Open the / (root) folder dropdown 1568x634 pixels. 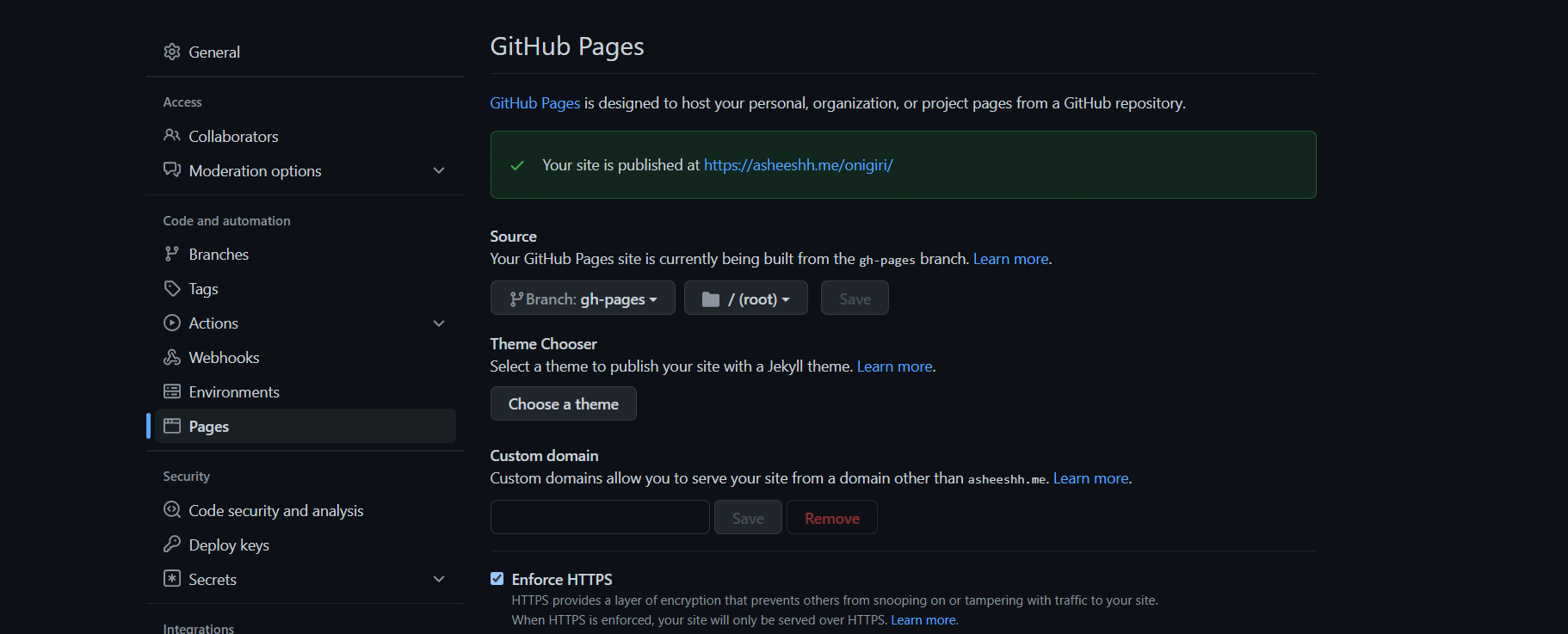point(746,298)
